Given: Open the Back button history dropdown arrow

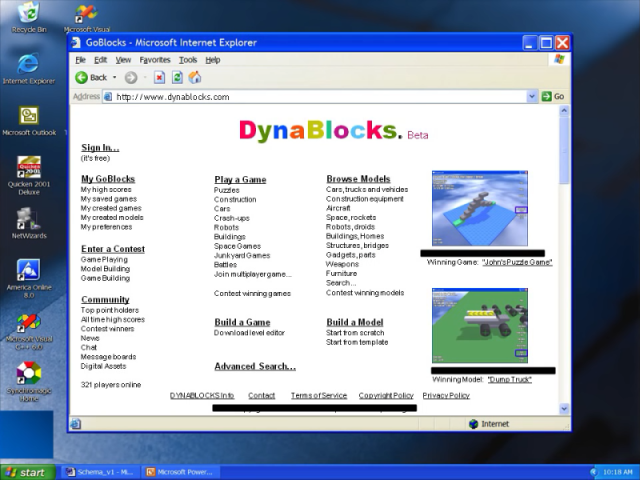Looking at the screenshot, I should (x=115, y=78).
